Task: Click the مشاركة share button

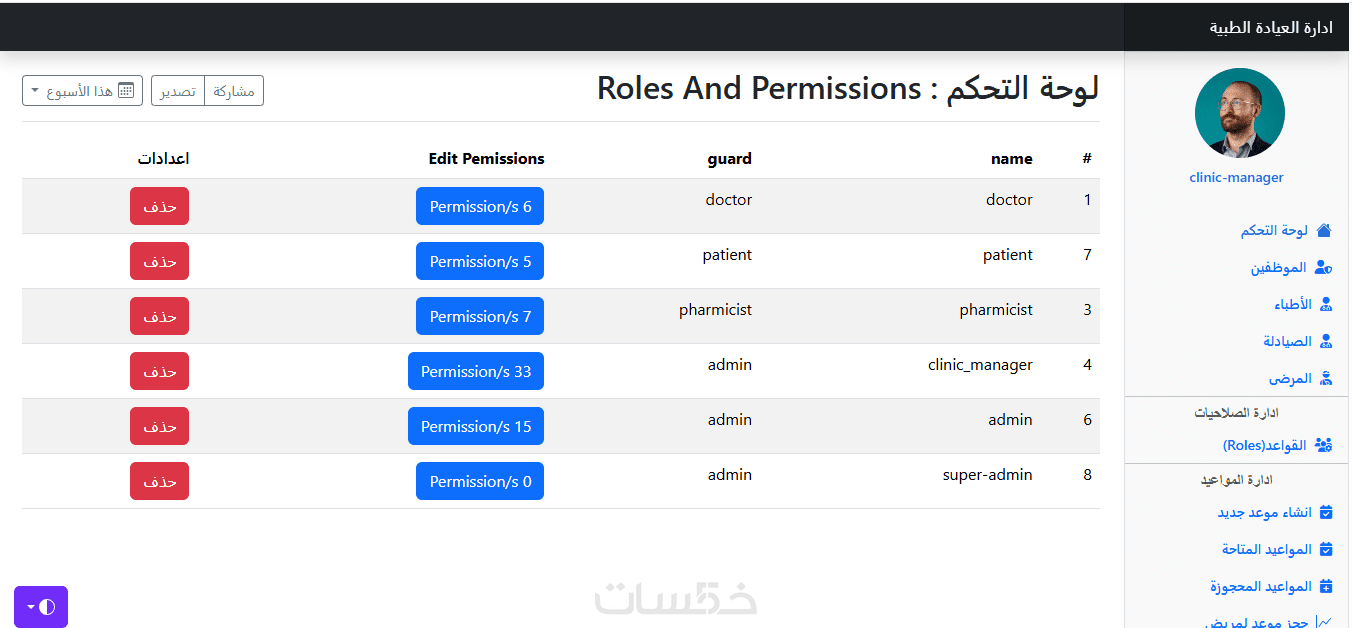Action: tap(234, 91)
